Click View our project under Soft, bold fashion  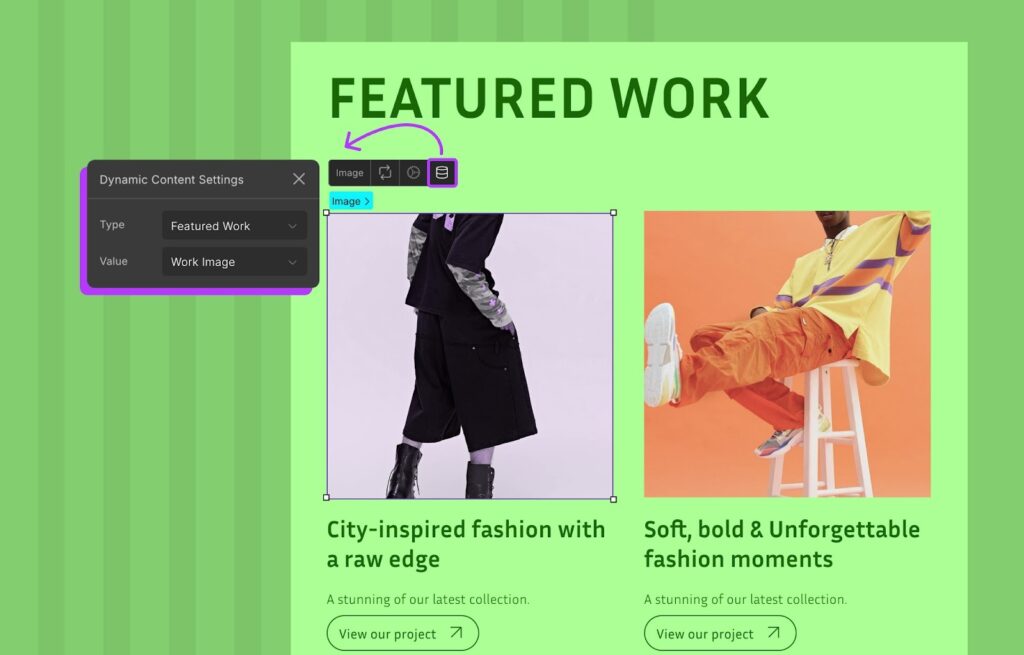tap(719, 633)
